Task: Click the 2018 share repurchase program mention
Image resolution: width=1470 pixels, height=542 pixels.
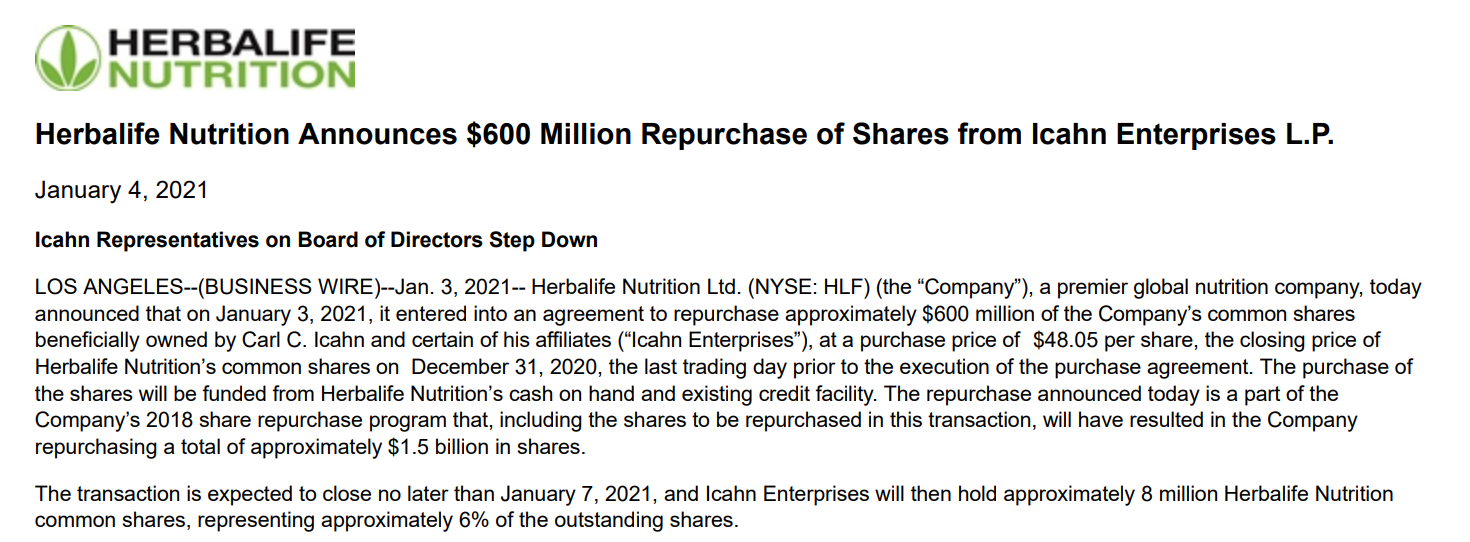Action: (231, 420)
